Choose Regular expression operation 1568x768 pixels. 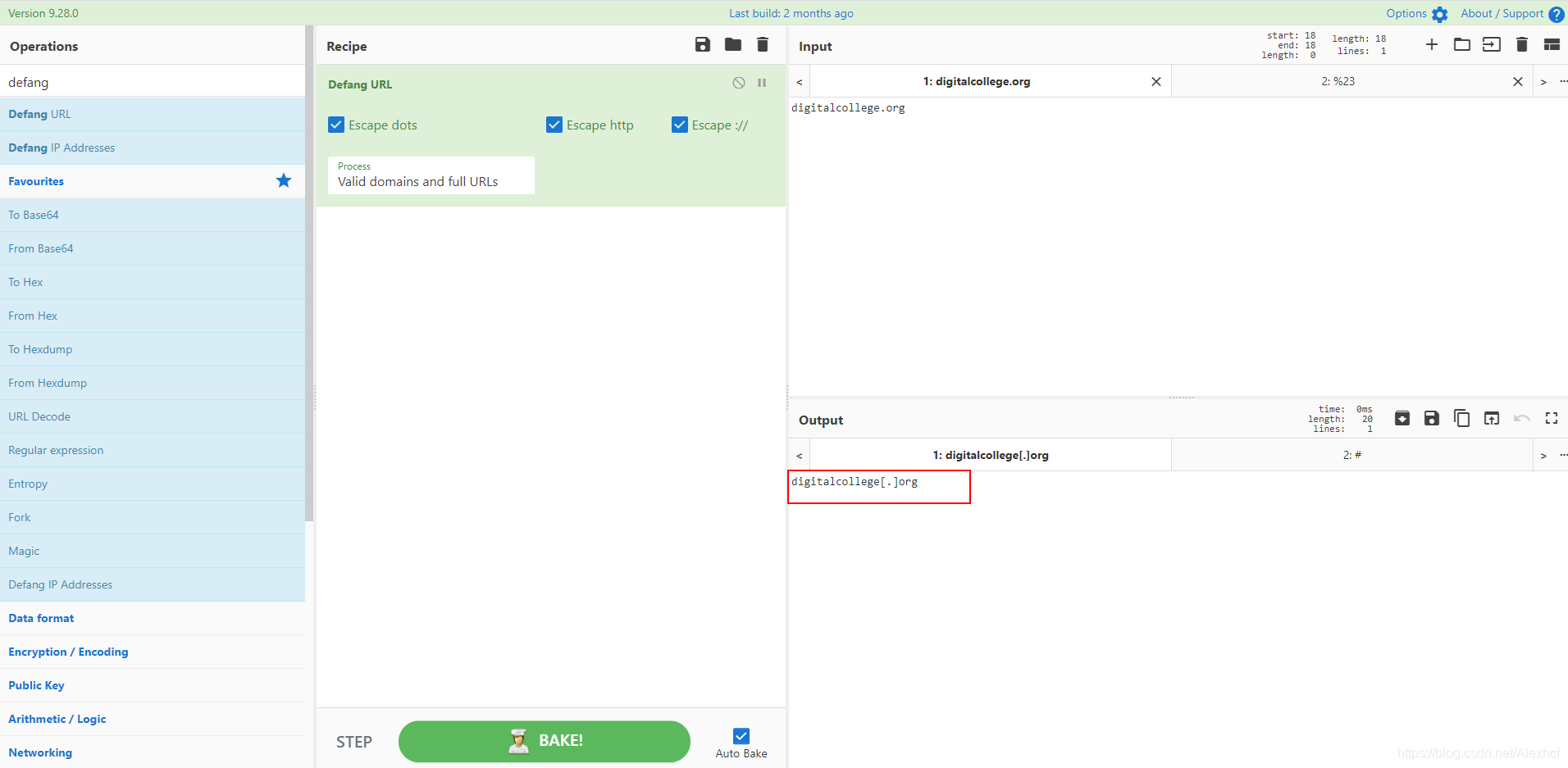(x=153, y=450)
